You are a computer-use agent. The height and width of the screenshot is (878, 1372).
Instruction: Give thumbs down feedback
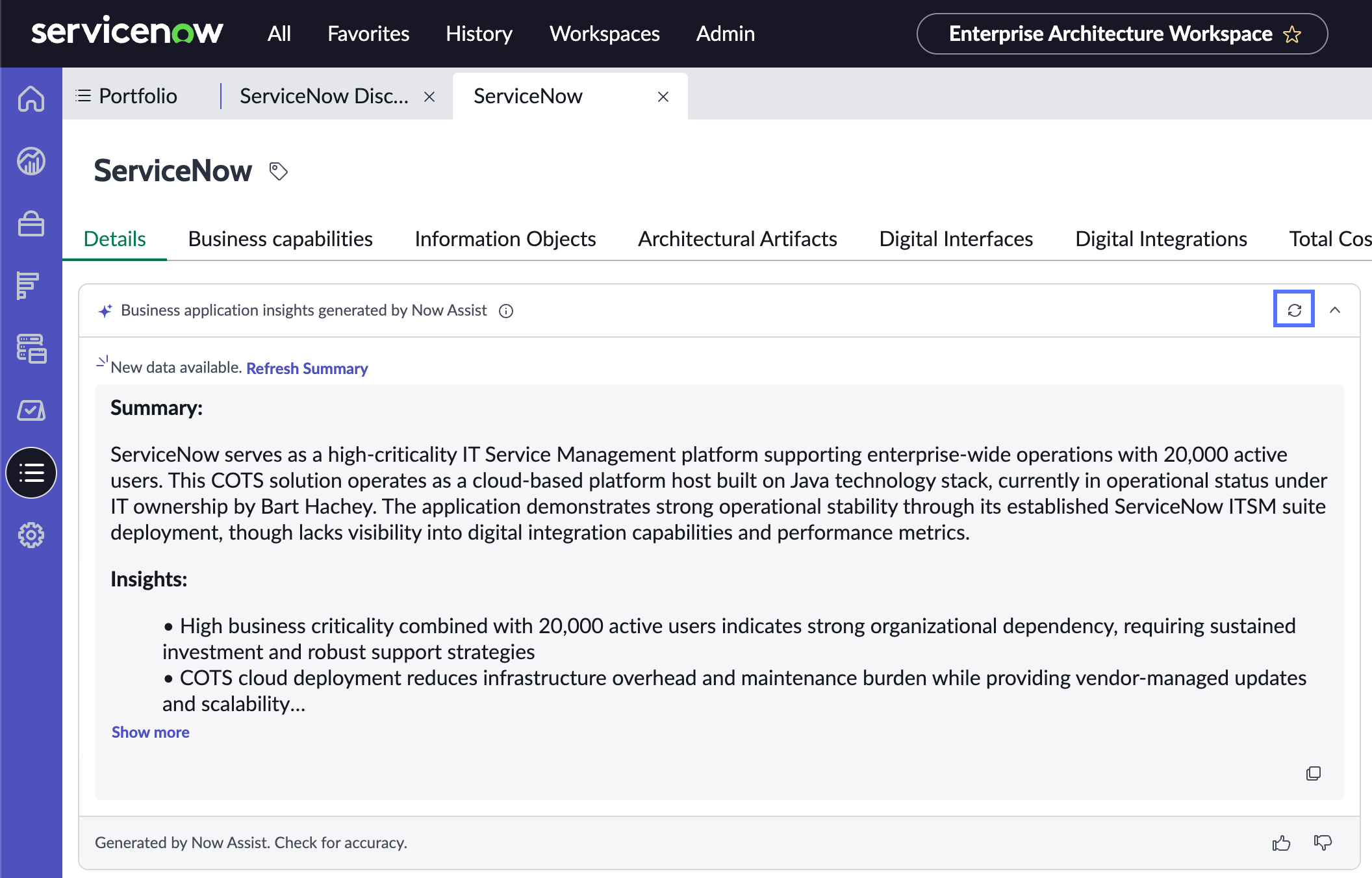pyautogui.click(x=1323, y=843)
